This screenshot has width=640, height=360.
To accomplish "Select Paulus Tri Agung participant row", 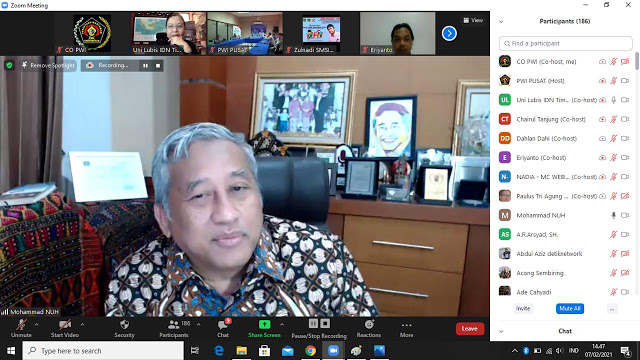I will (565, 196).
